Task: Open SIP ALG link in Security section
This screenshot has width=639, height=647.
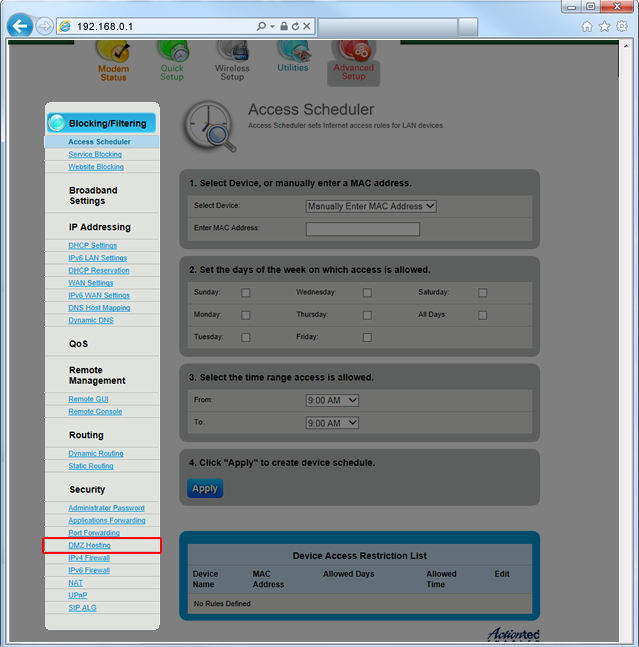Action: coord(82,608)
